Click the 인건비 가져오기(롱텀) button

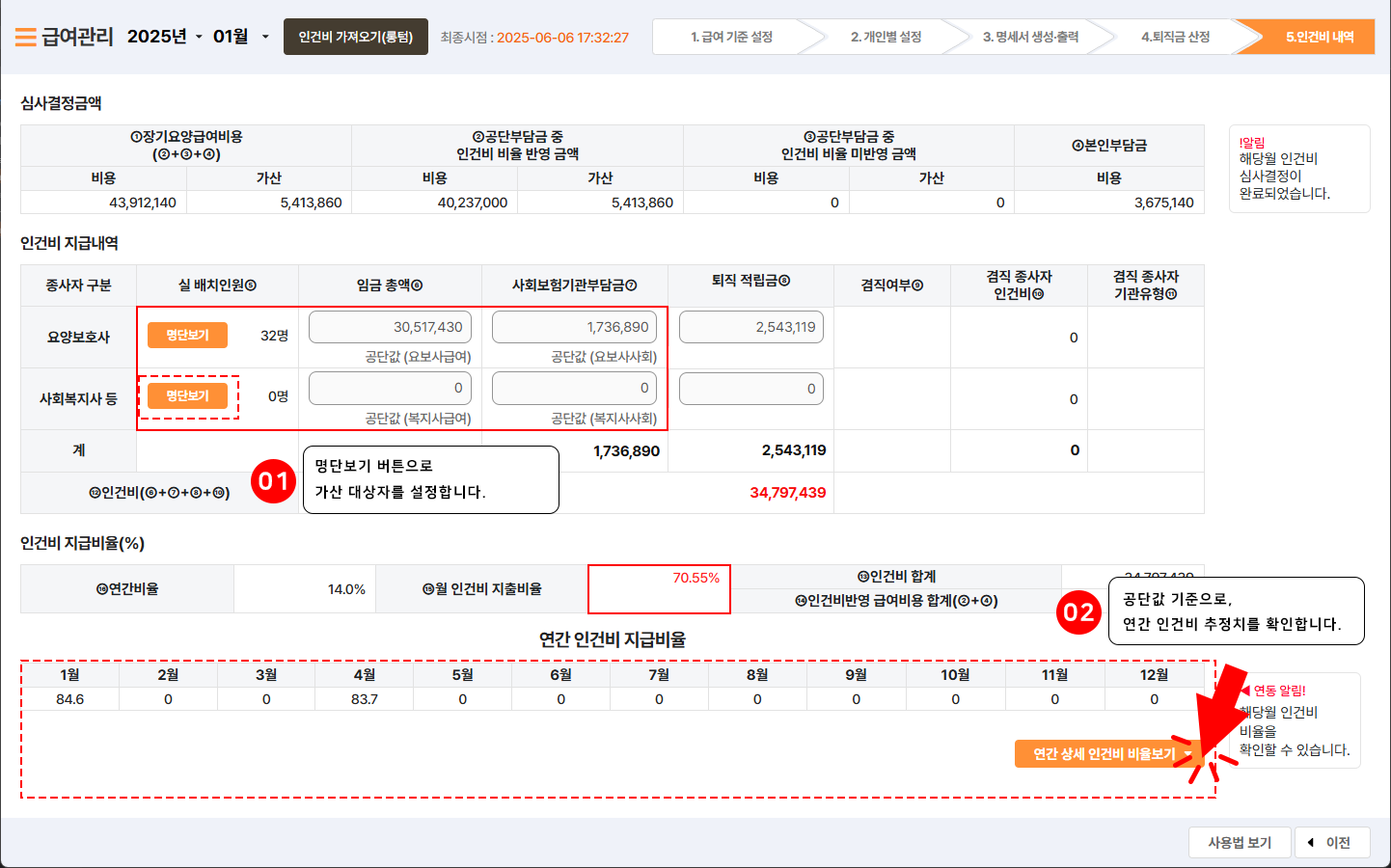click(355, 37)
